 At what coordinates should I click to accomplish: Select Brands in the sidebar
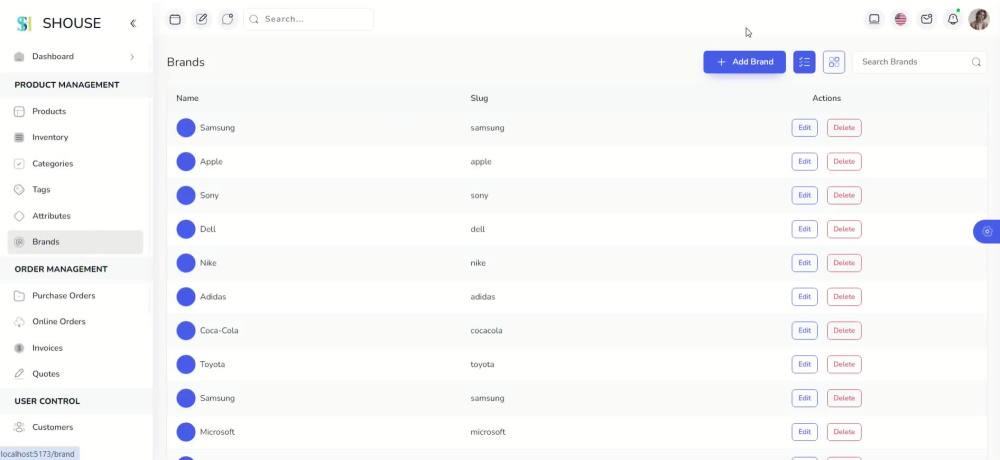click(75, 242)
